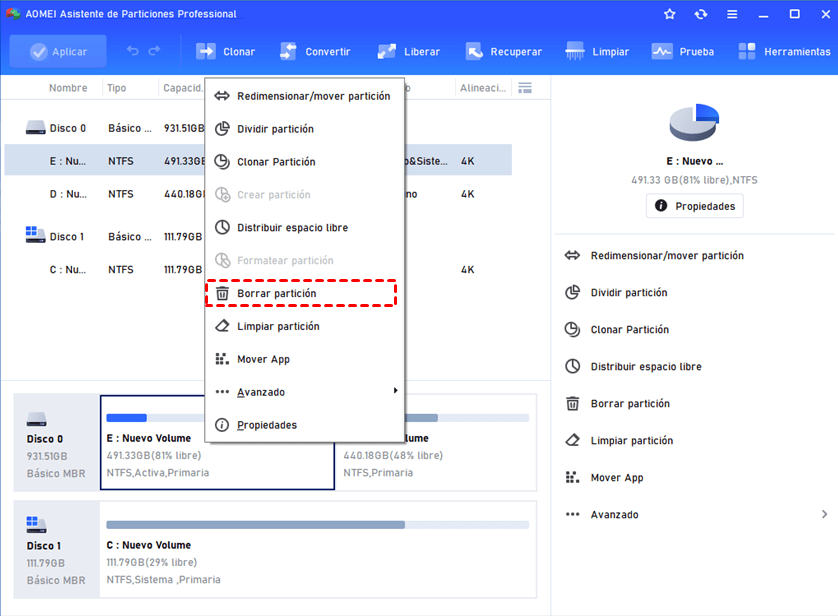Open the Recuperar toolbar option
838x616 pixels.
[x=474, y=51]
